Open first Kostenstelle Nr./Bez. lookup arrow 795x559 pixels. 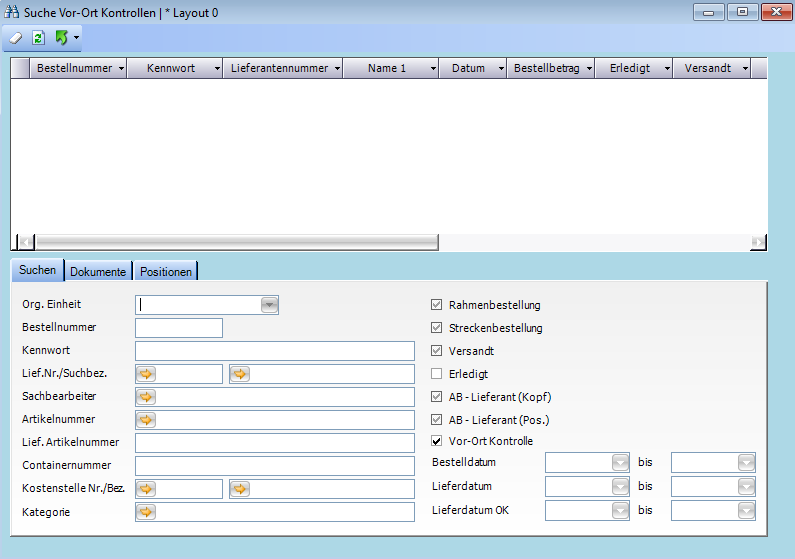tap(147, 489)
